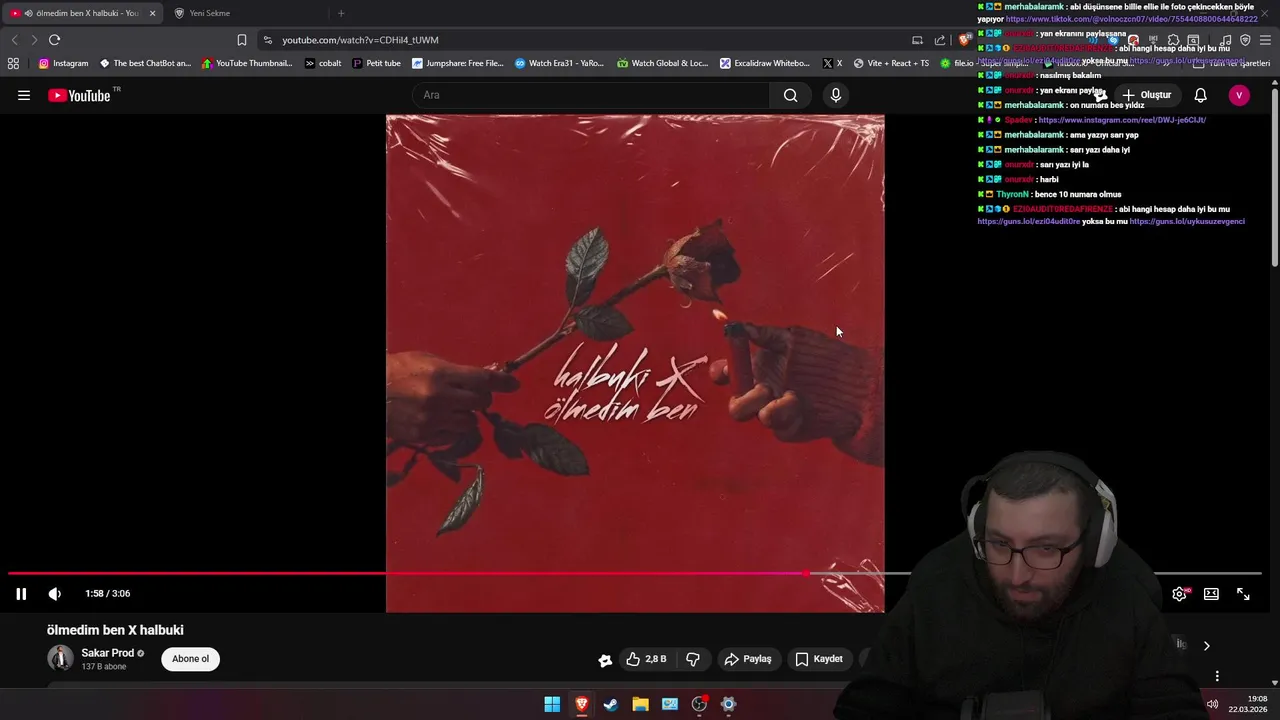Click the video title ölmedim ben X halbuki

click(115, 630)
